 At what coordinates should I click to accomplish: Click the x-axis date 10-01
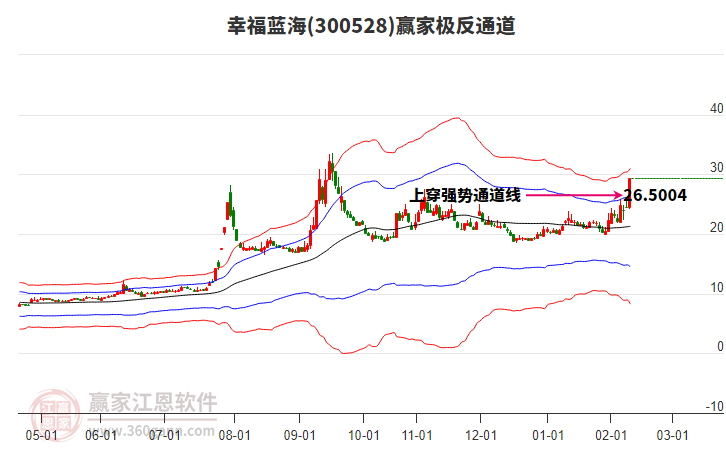point(363,436)
